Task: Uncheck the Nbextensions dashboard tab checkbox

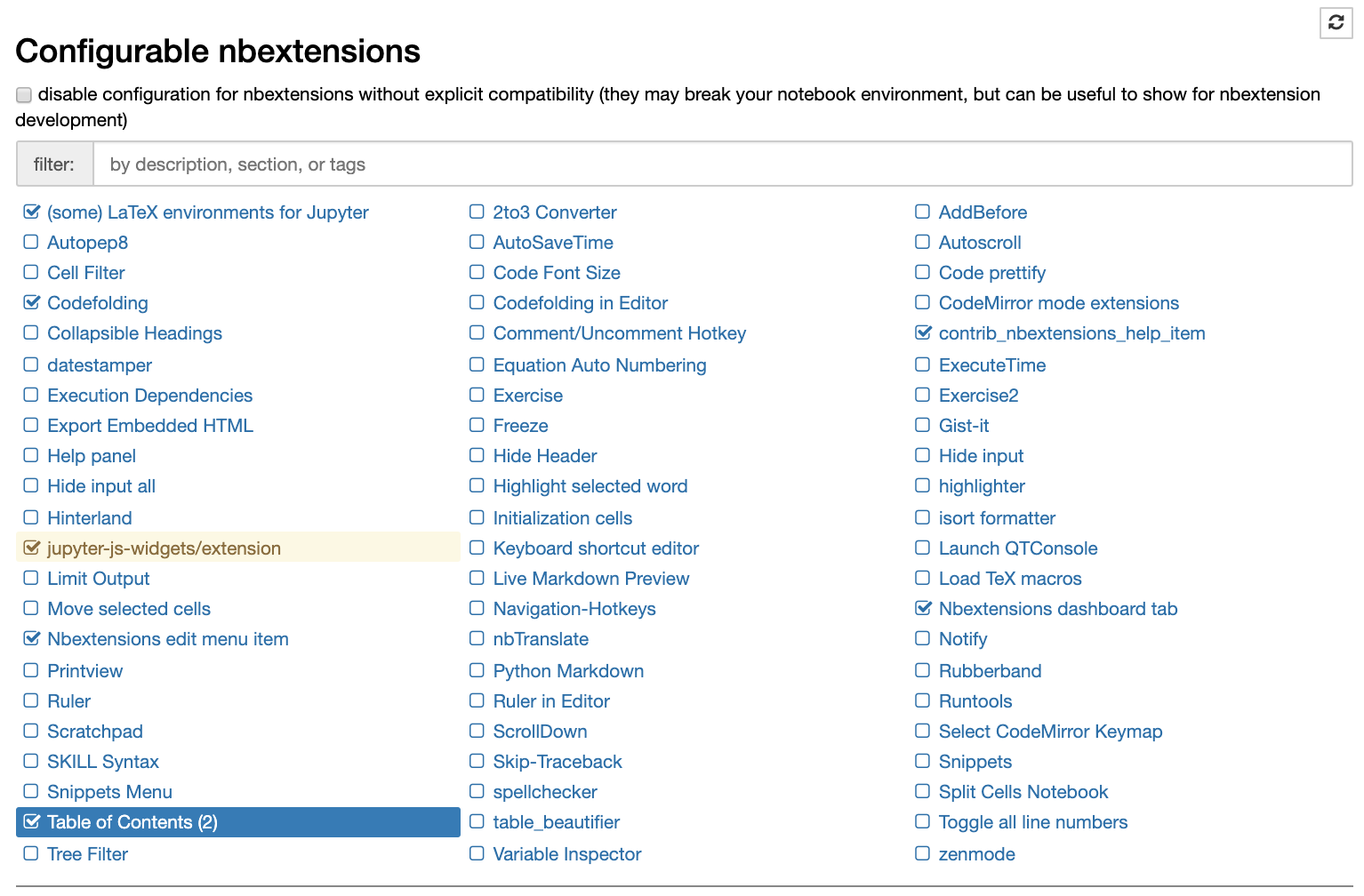Action: click(923, 608)
